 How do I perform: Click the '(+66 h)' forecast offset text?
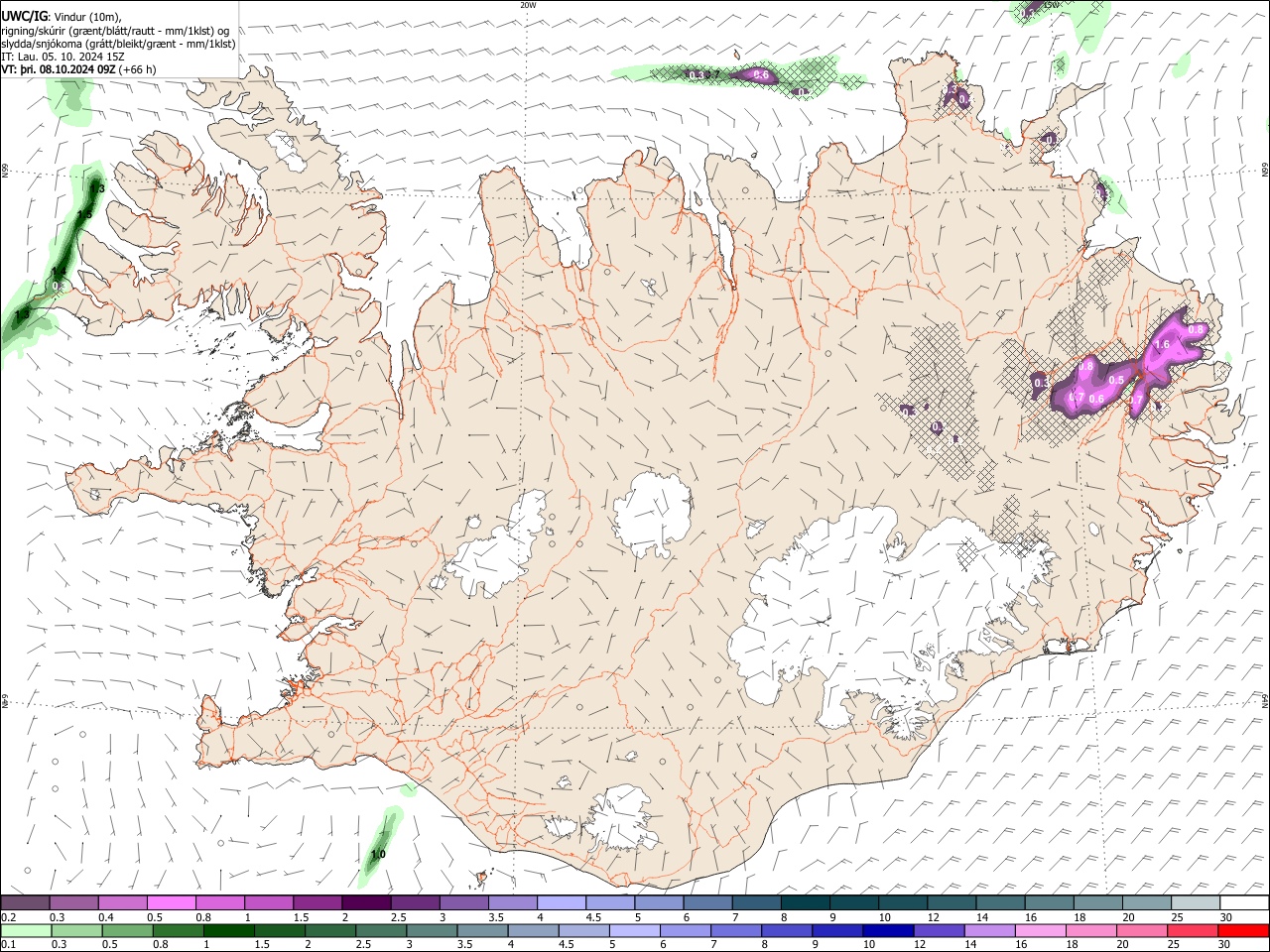[x=137, y=70]
